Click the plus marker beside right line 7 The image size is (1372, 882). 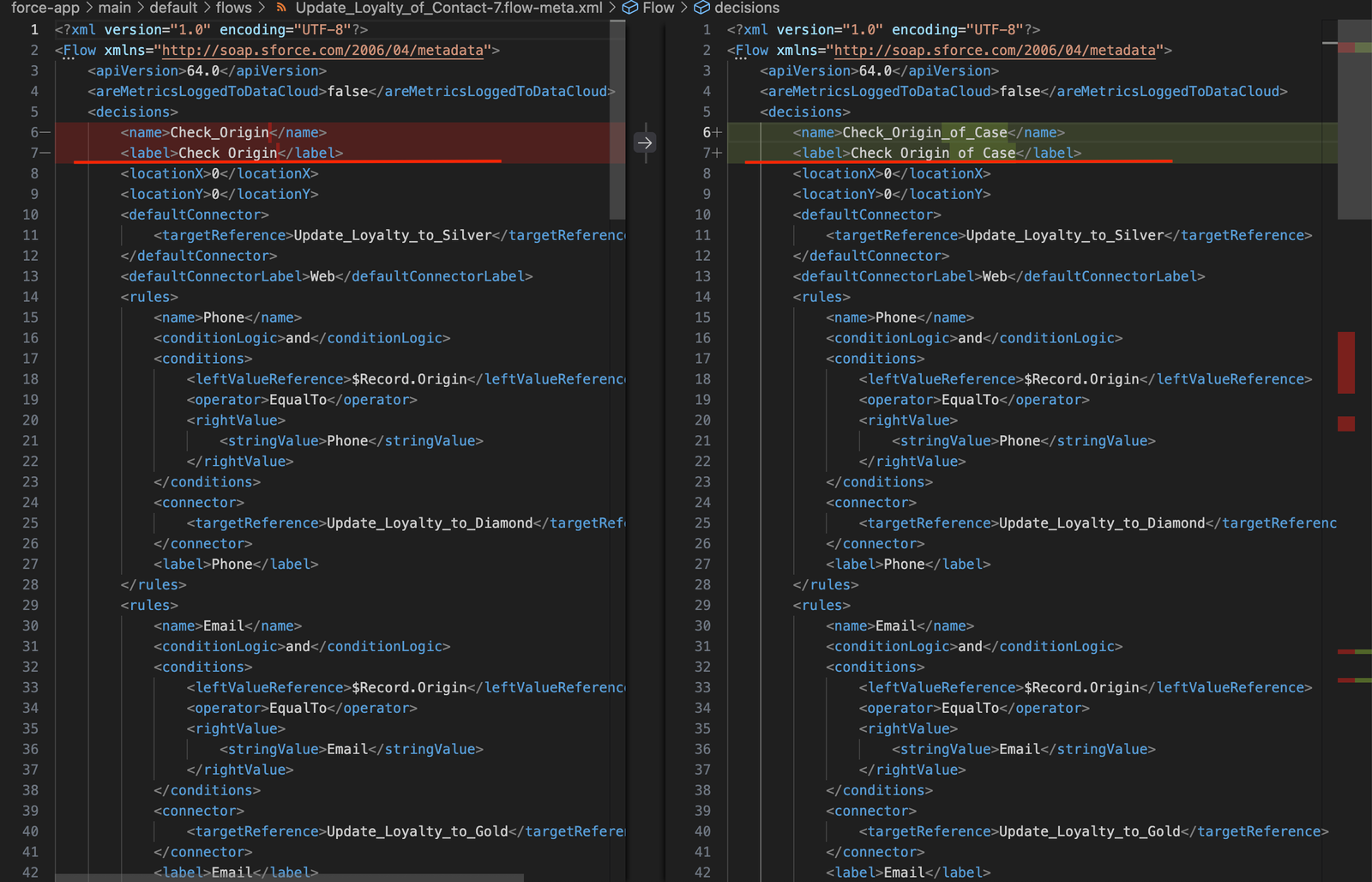point(718,153)
